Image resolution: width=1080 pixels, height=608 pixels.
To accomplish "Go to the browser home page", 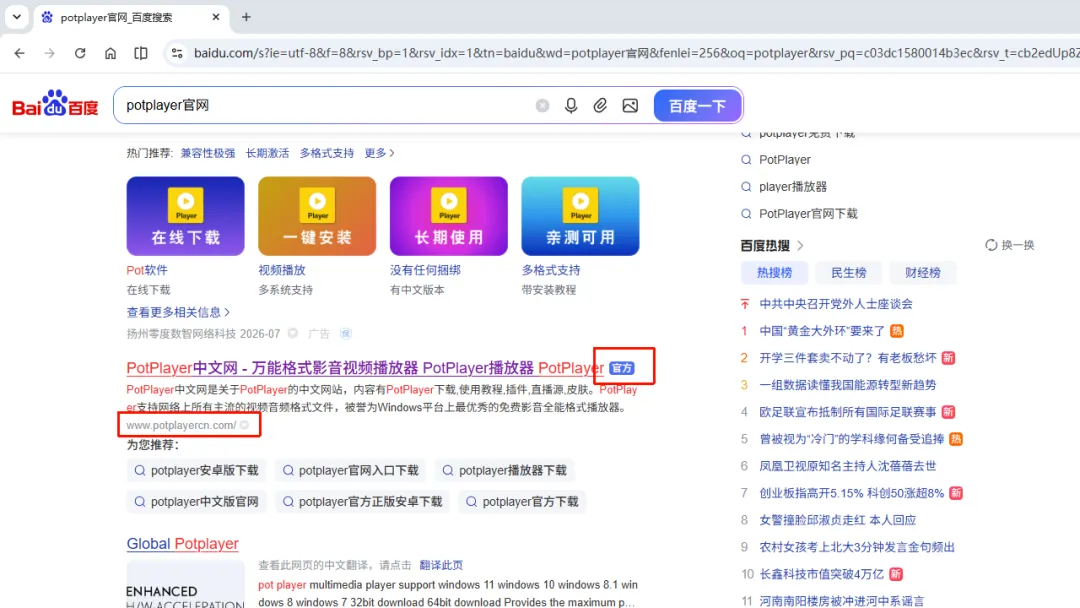I will pos(110,53).
